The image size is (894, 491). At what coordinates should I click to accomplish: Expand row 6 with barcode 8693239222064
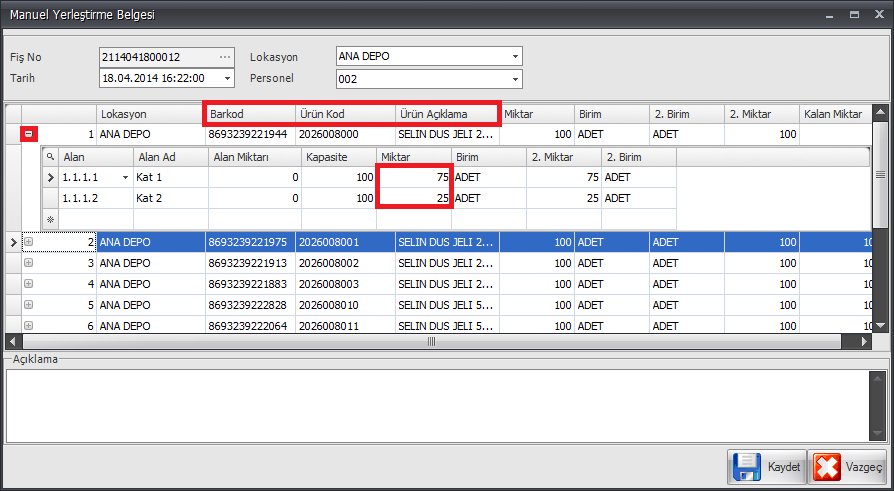(x=29, y=326)
